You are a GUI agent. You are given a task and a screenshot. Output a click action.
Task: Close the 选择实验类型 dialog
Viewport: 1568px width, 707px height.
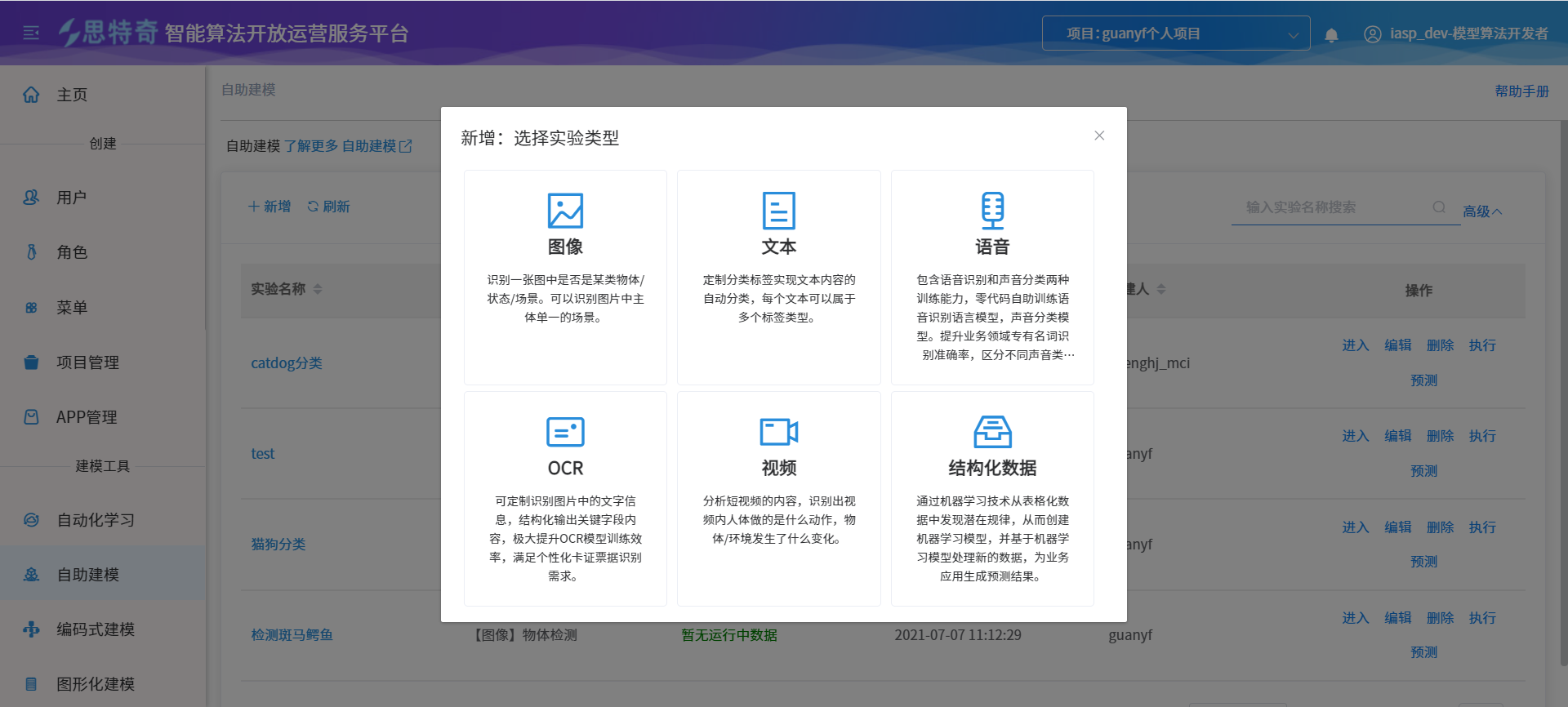pos(1099,136)
